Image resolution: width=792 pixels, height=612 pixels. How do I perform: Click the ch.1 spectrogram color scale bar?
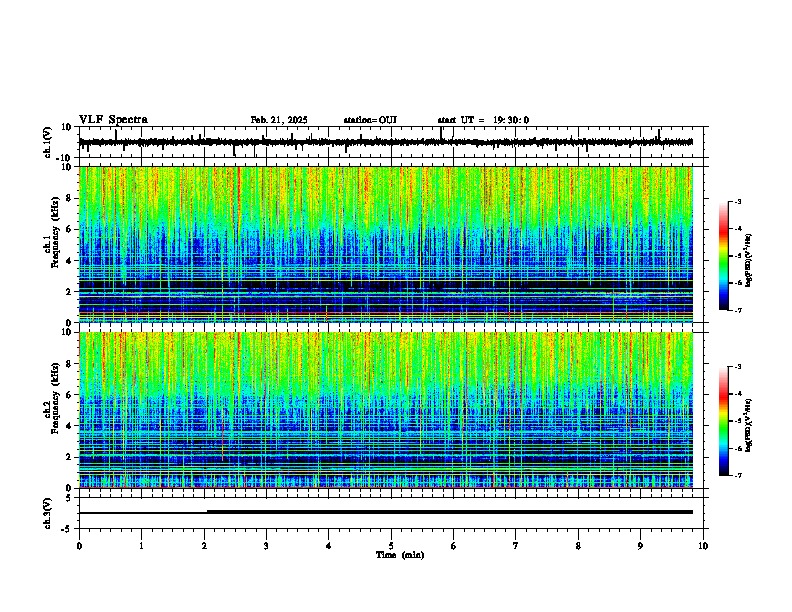[724, 256]
